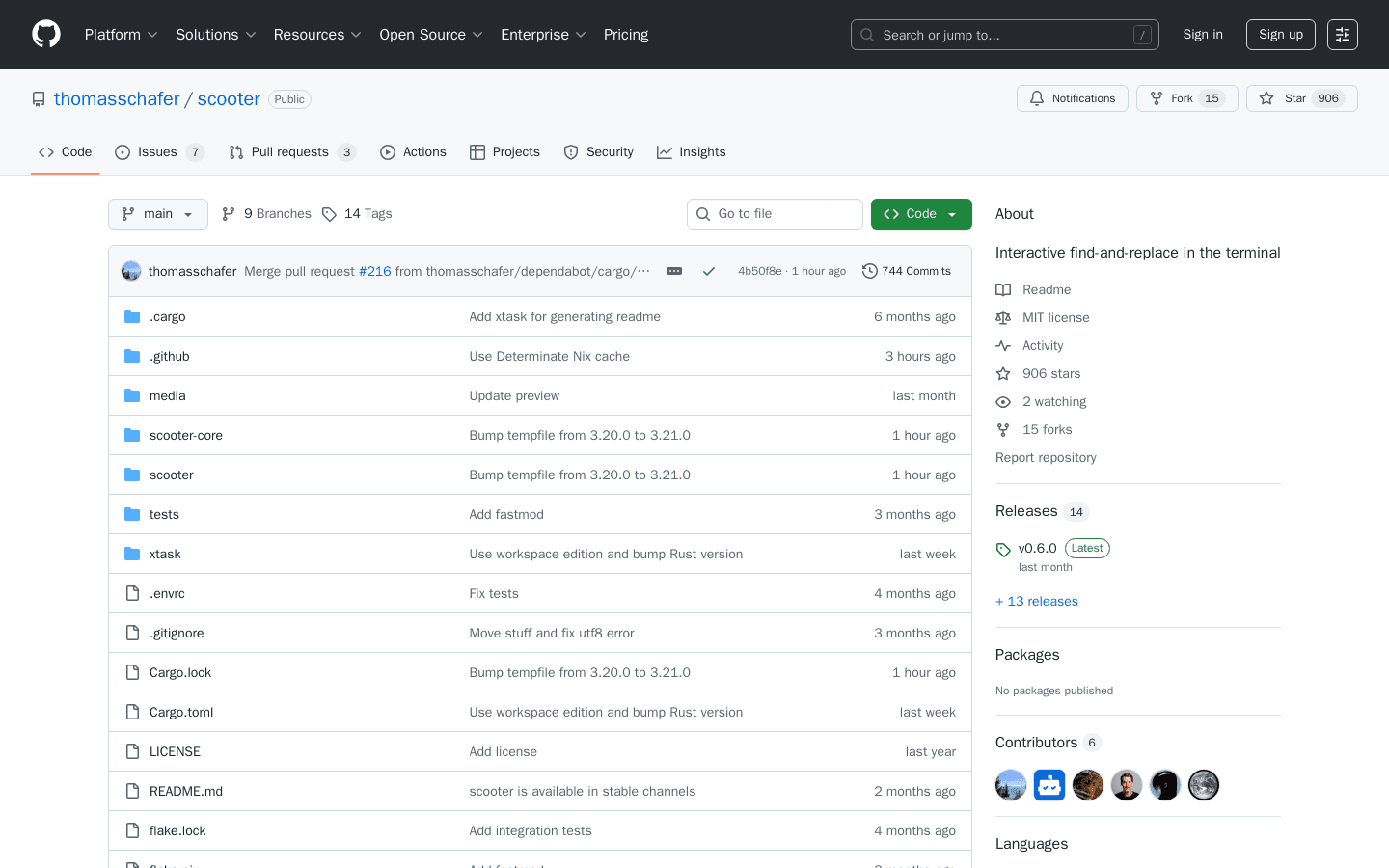Open the + 13 releases link
This screenshot has height=868, width=1389.
tap(1036, 601)
